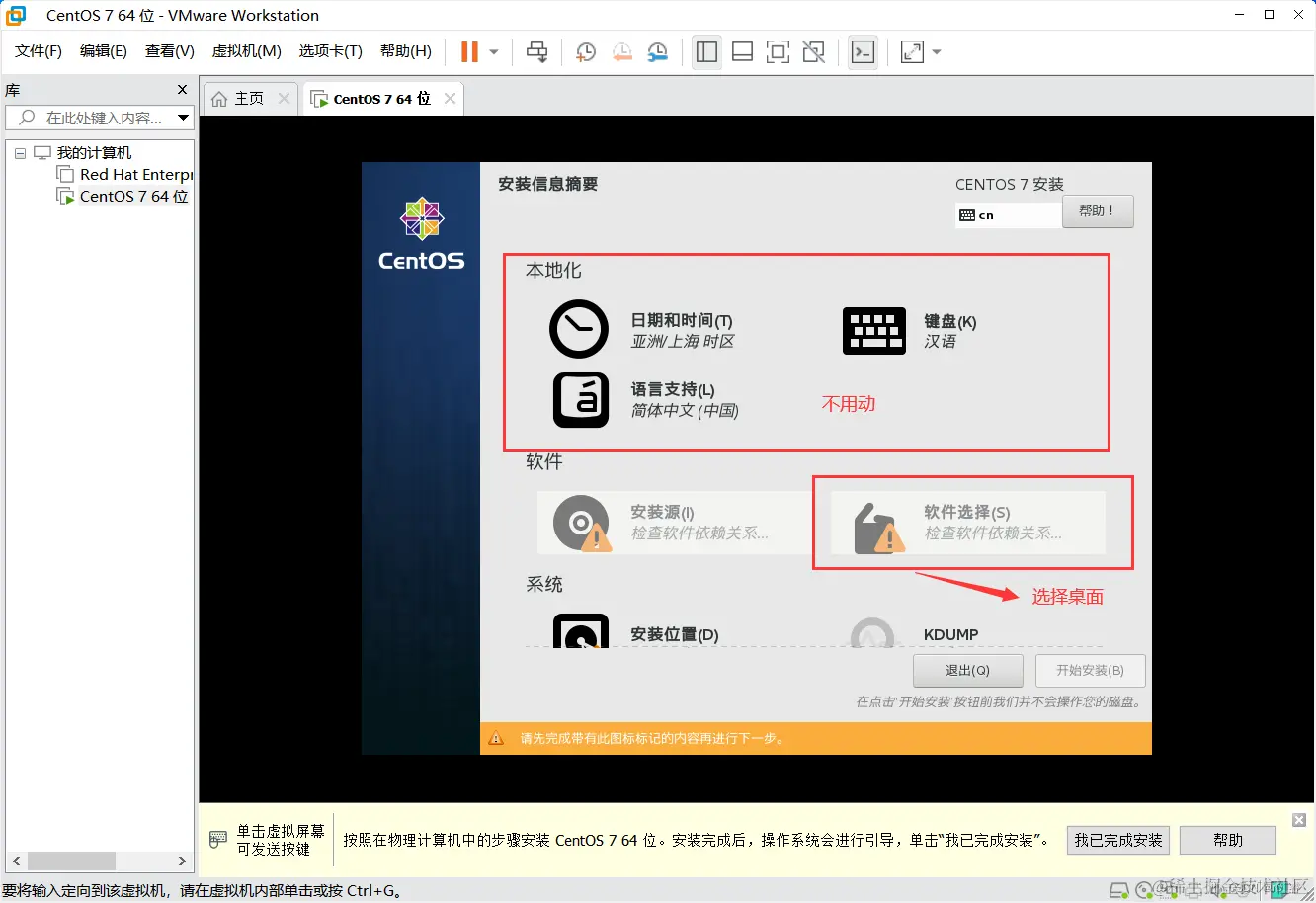This screenshot has width=1316, height=903.
Task: Click the stretch guest display icon
Action: 912,52
